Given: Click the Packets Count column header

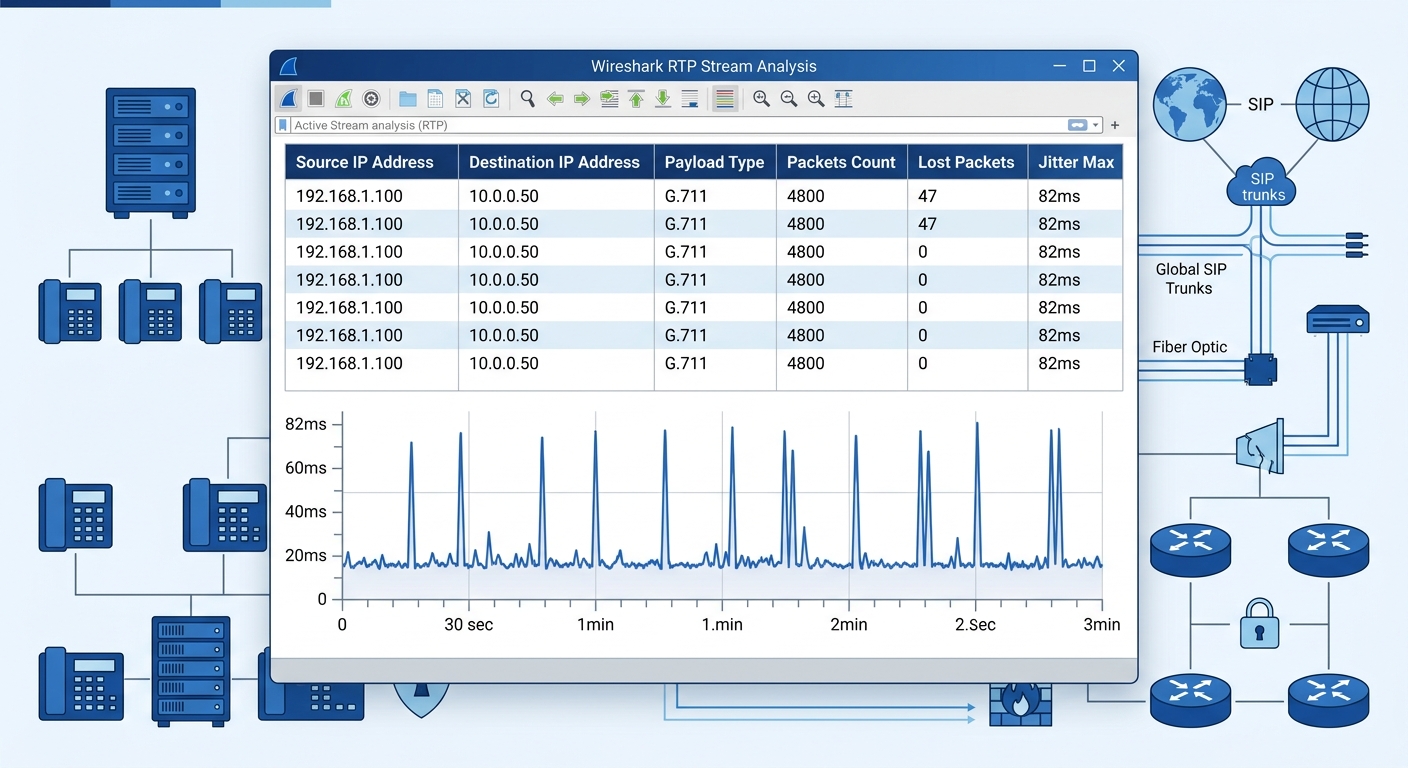Looking at the screenshot, I should [x=842, y=162].
